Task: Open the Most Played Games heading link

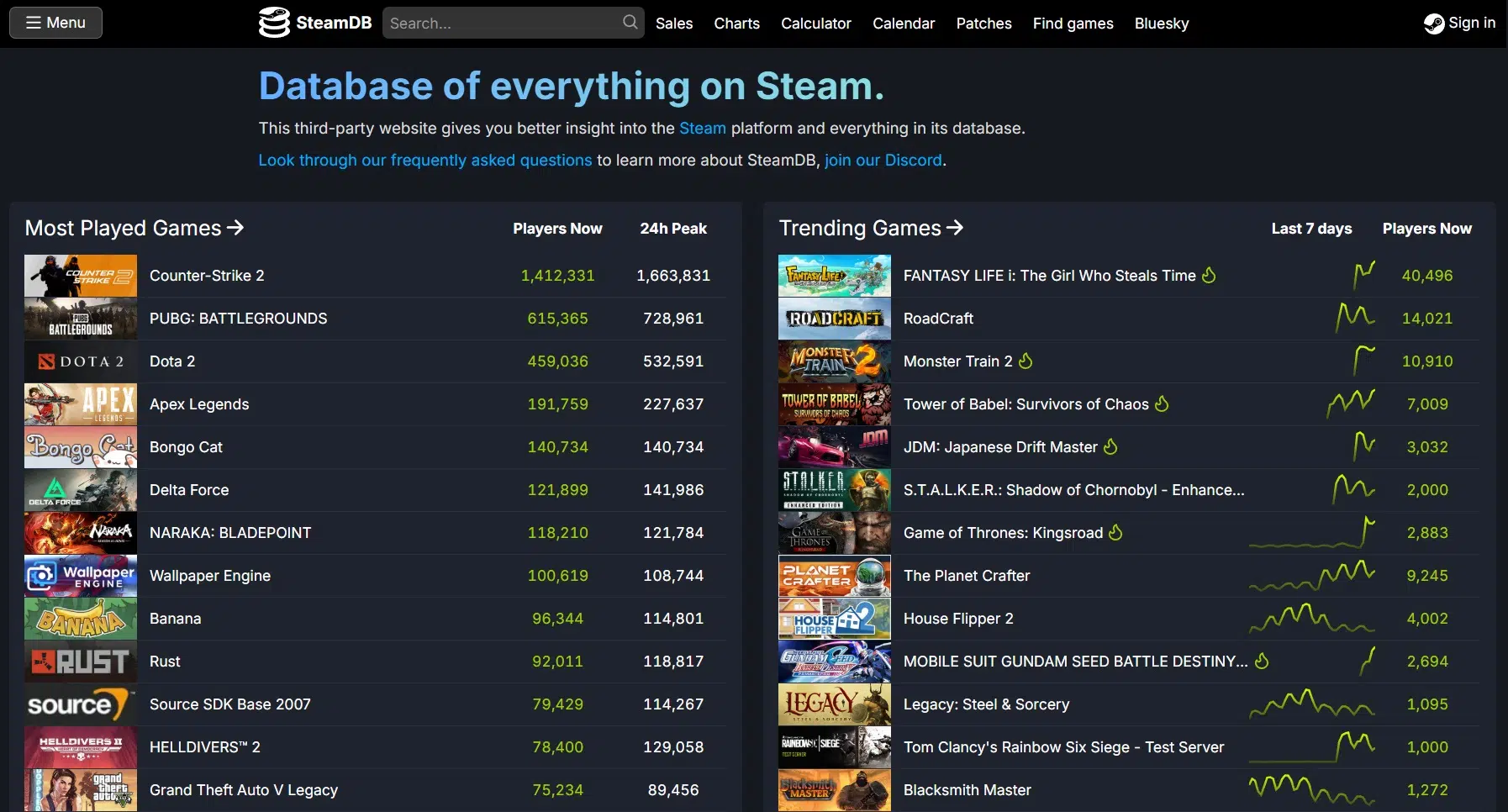Action: pyautogui.click(x=134, y=228)
